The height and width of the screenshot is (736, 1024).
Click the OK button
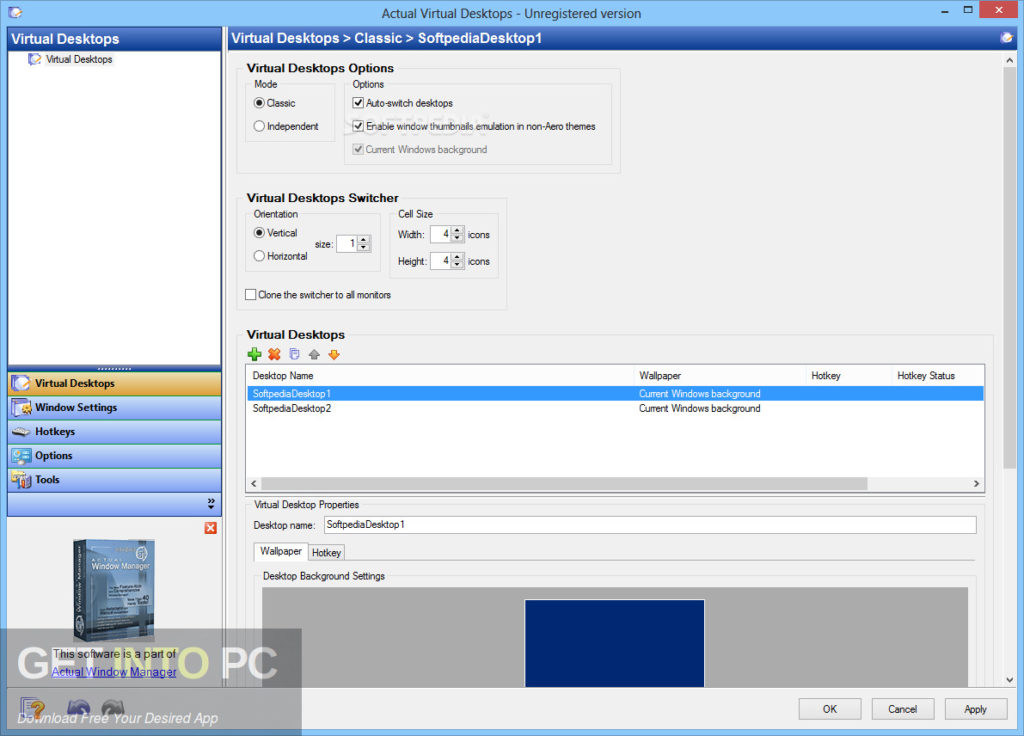(829, 709)
